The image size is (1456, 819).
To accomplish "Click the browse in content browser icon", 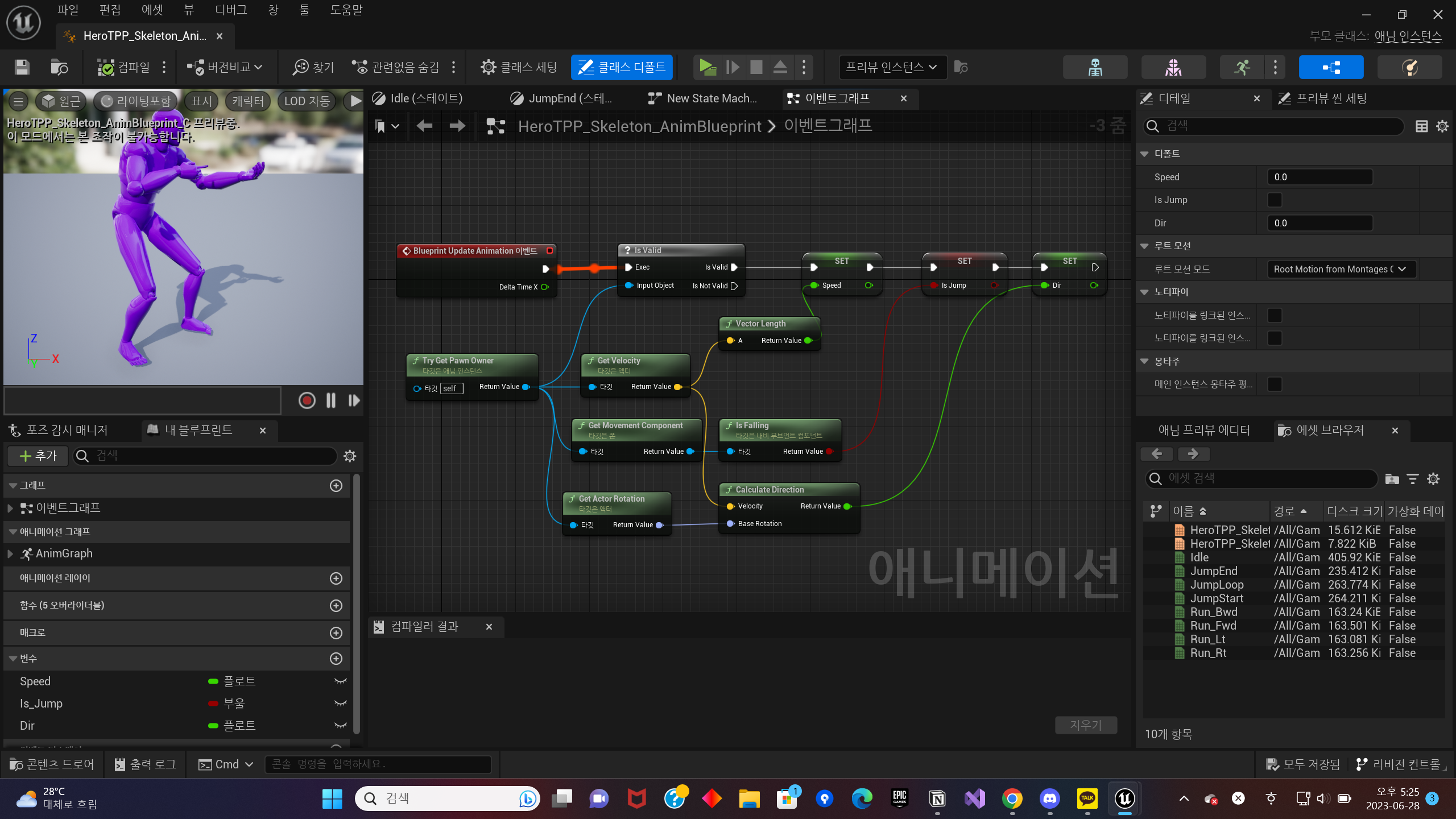I will [59, 68].
